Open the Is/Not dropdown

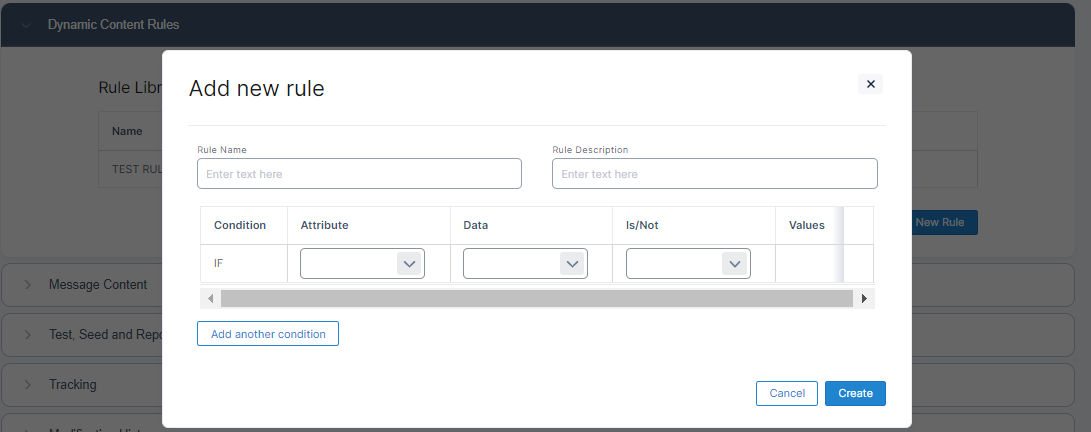click(x=688, y=264)
